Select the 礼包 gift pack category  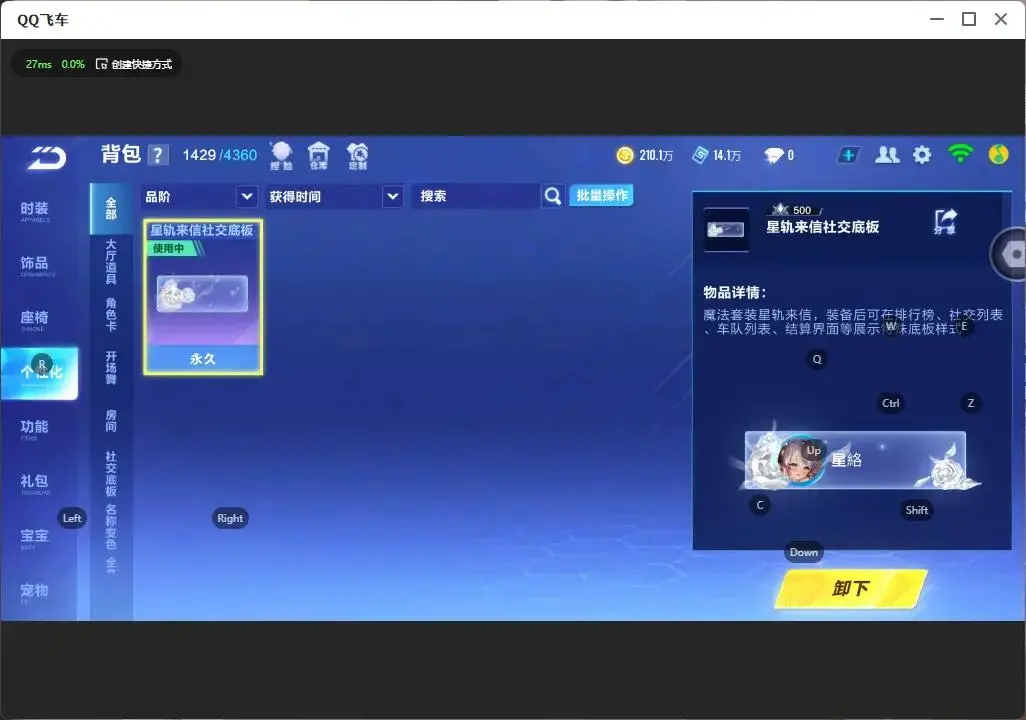click(35, 482)
